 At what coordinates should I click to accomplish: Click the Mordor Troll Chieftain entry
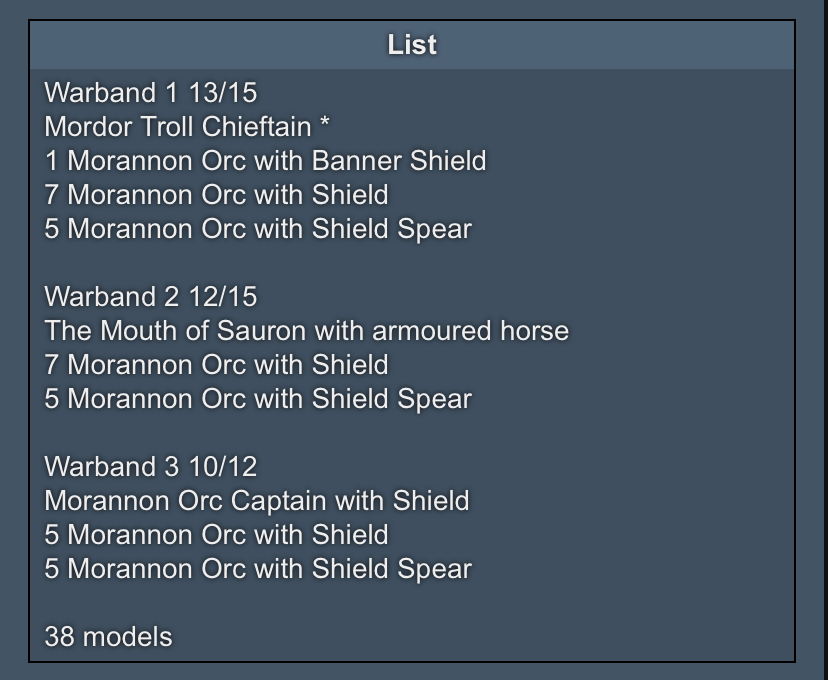point(178,127)
